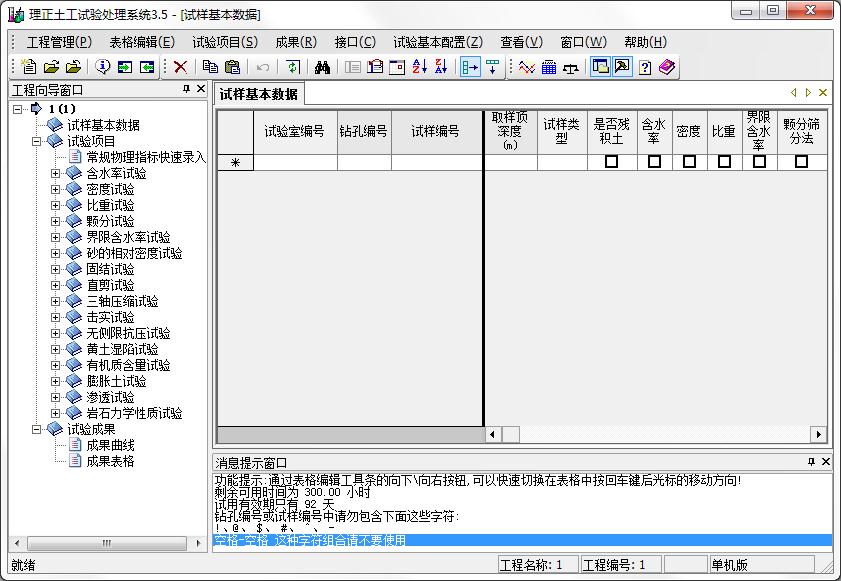Viewport: 841px width, 581px height.
Task: Open the 试验基本配置(Z) menu
Action: (438, 42)
